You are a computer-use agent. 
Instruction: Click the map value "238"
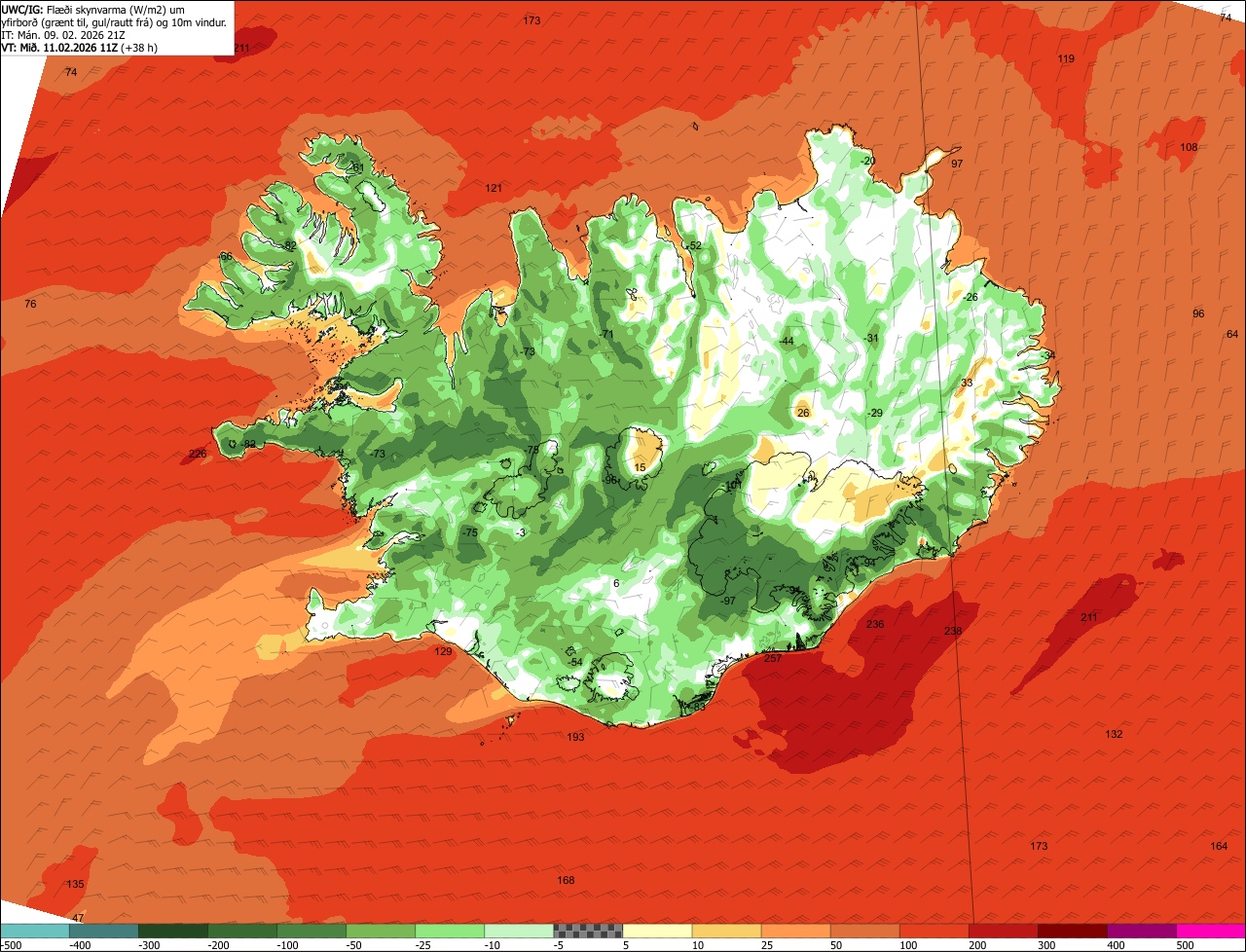(953, 631)
